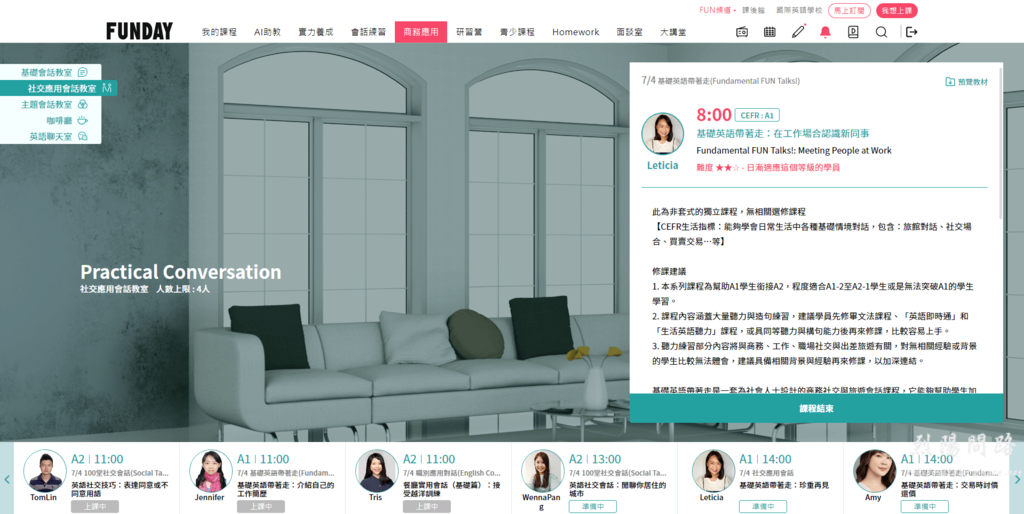Click Tris's teacher avatar
This screenshot has width=1024, height=514.
tap(376, 471)
